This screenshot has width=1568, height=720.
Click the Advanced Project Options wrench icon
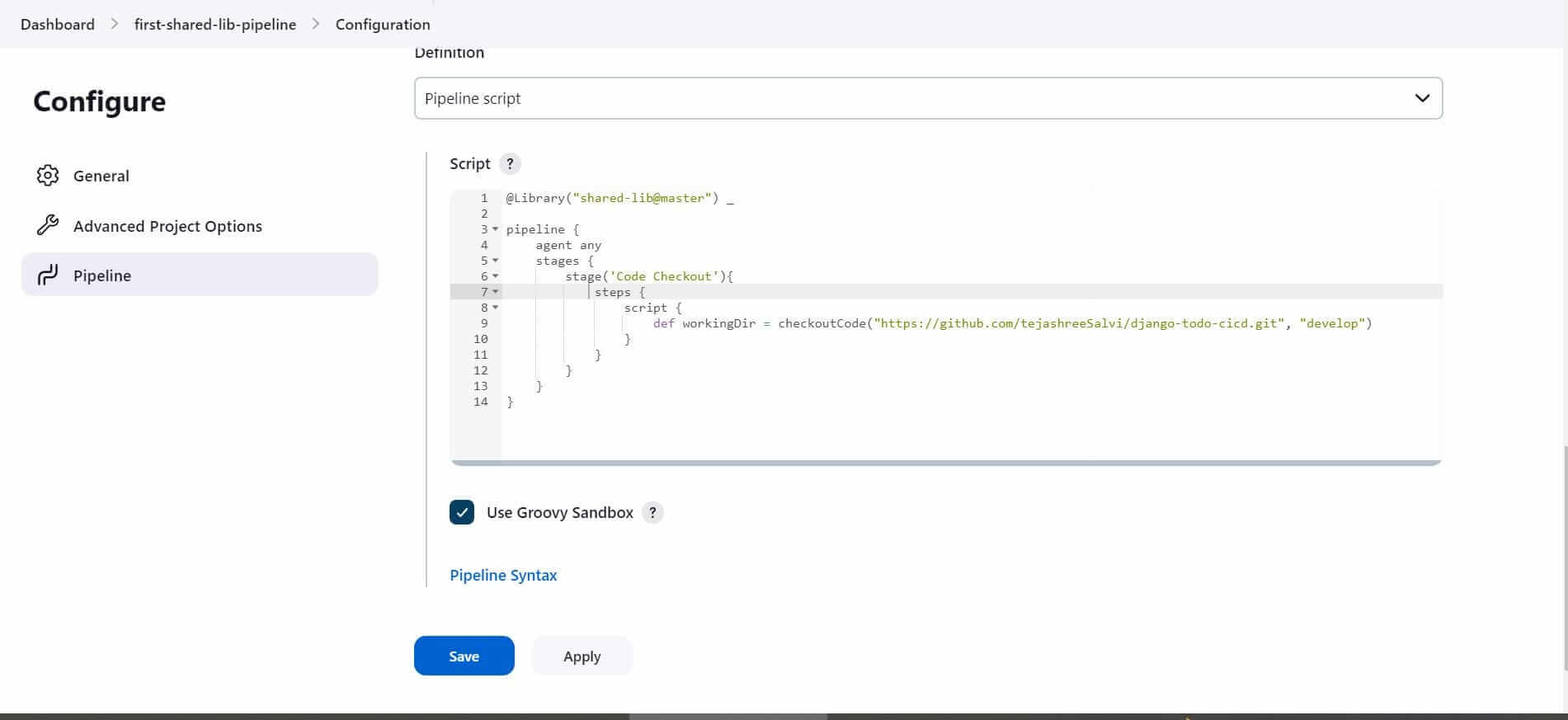pos(48,225)
